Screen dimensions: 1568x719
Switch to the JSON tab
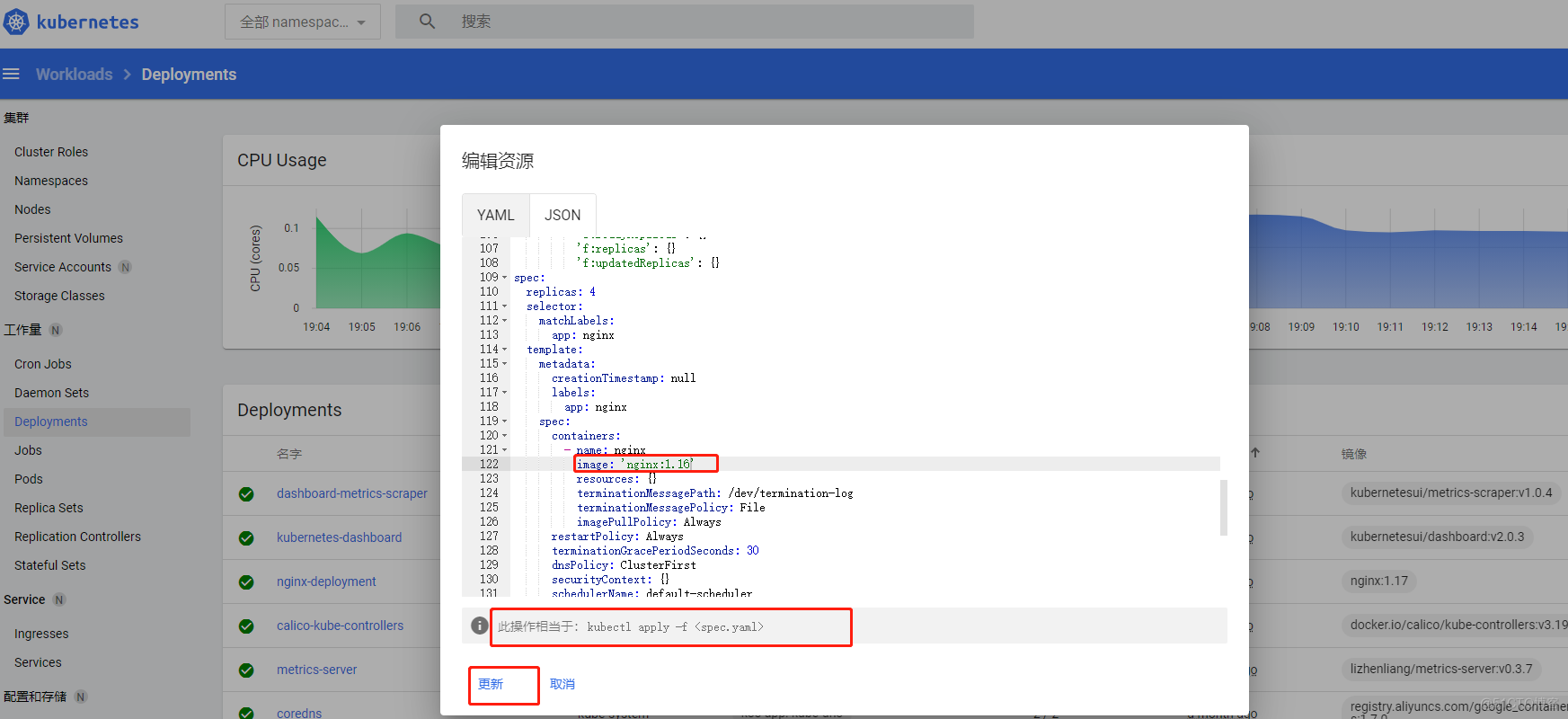[x=563, y=215]
